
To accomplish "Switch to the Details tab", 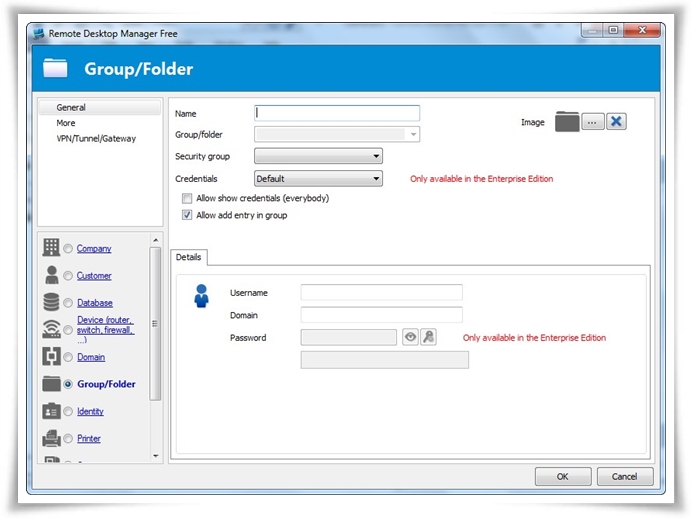I will coord(189,257).
